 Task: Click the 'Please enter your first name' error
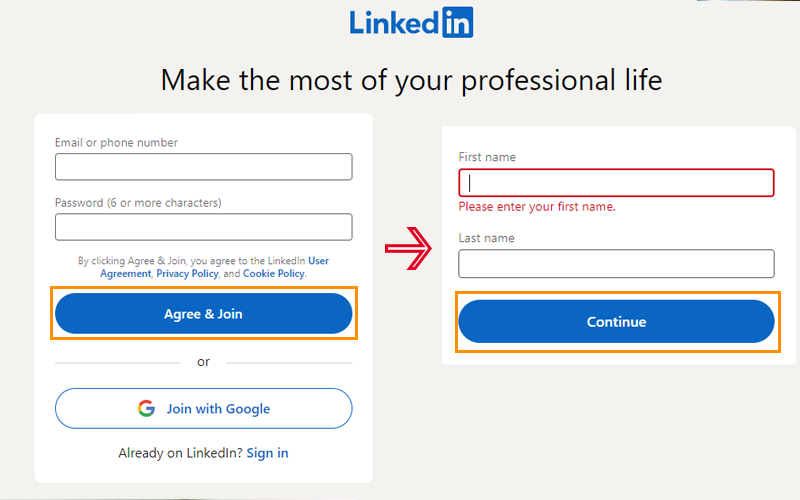point(537,207)
